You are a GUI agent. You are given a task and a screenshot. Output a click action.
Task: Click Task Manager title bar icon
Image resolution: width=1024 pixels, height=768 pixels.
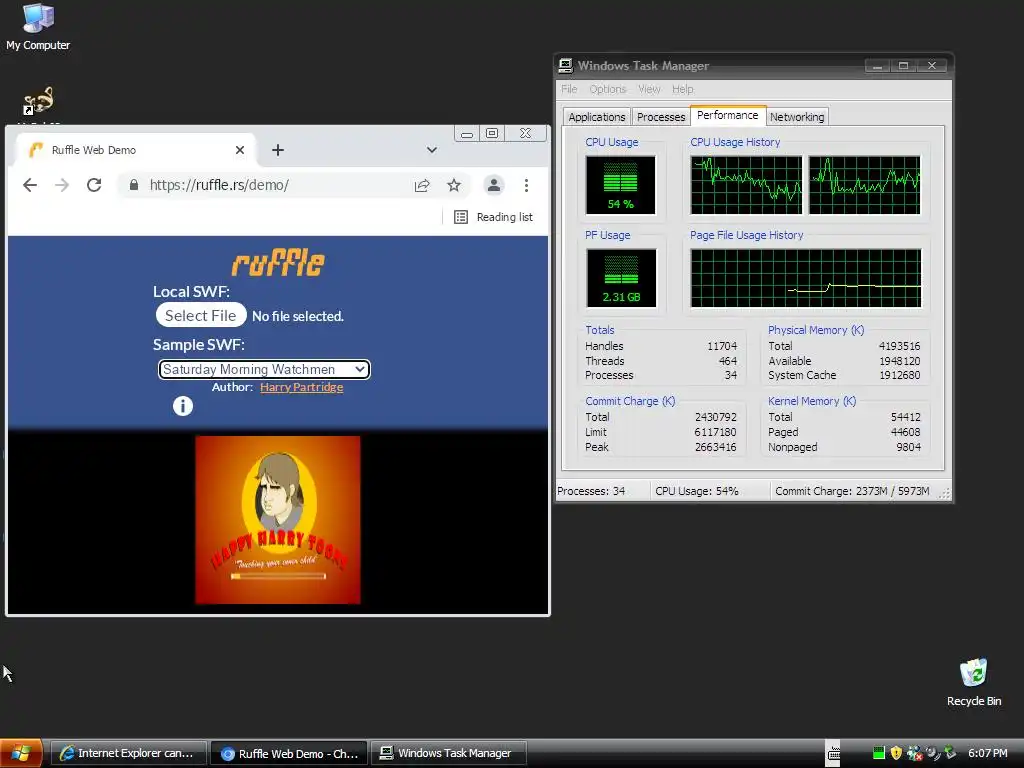point(566,65)
